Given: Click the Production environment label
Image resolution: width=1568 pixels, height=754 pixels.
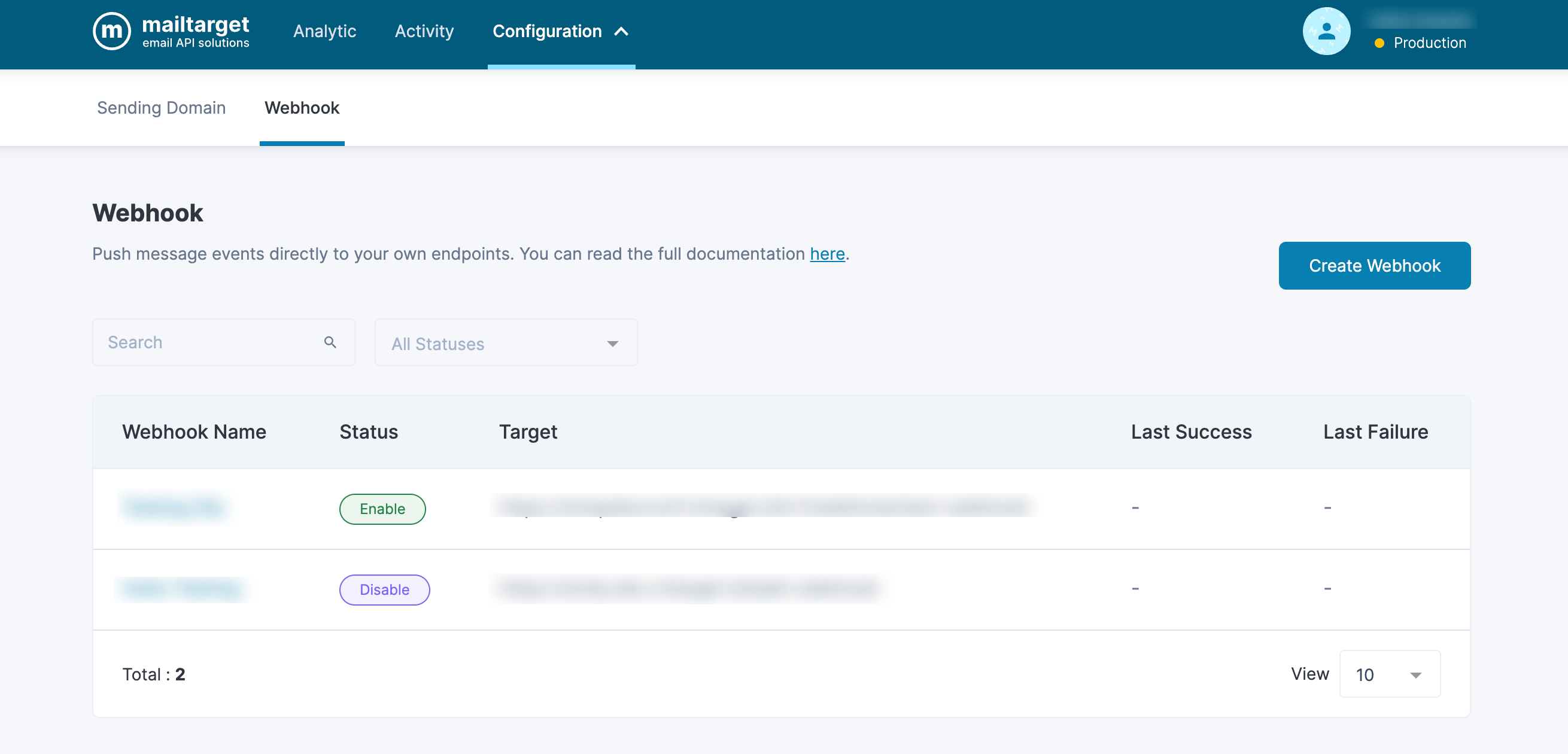Looking at the screenshot, I should (x=1429, y=43).
